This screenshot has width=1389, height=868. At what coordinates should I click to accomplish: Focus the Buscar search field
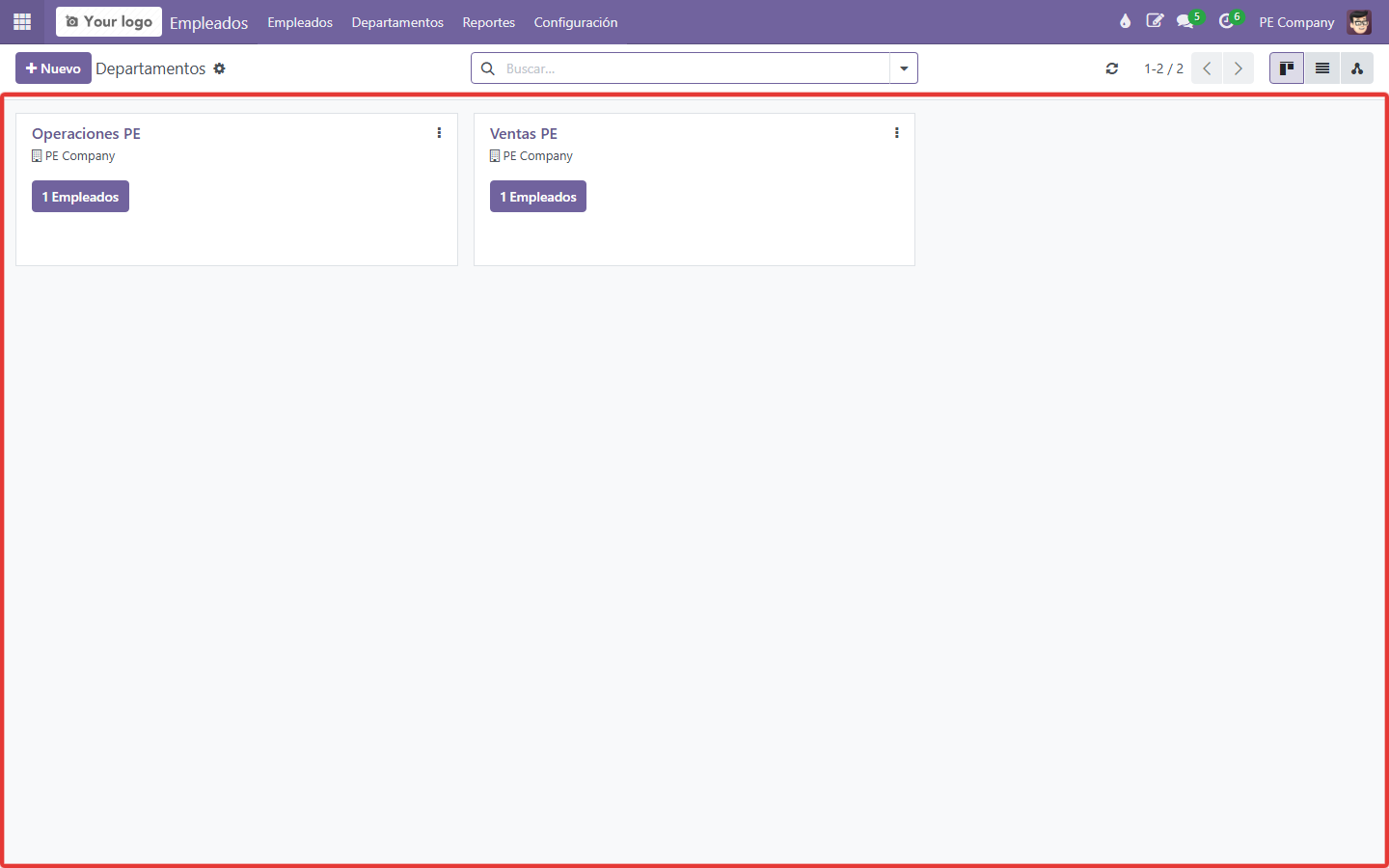click(x=694, y=68)
